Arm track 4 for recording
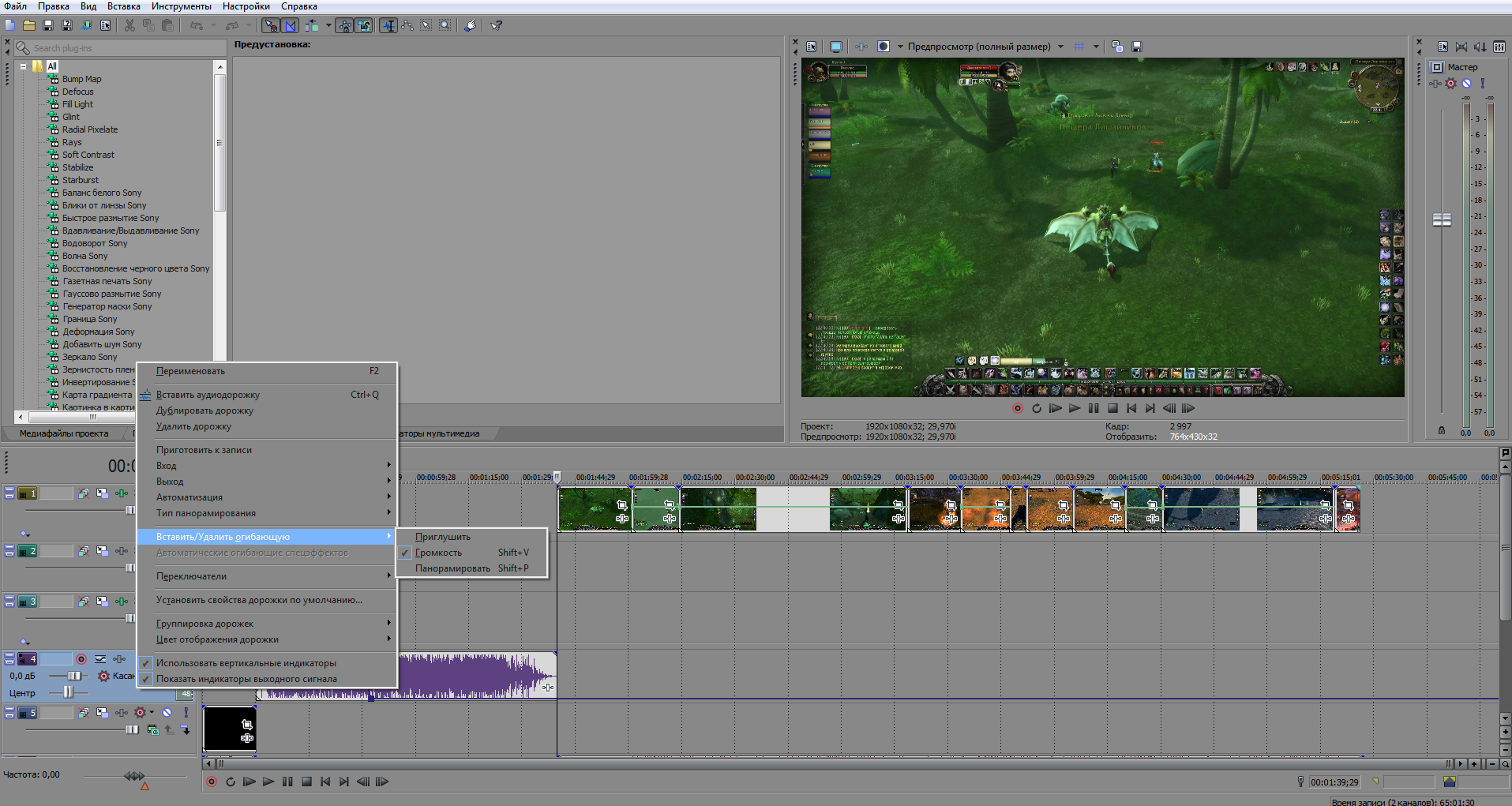 coord(81,659)
